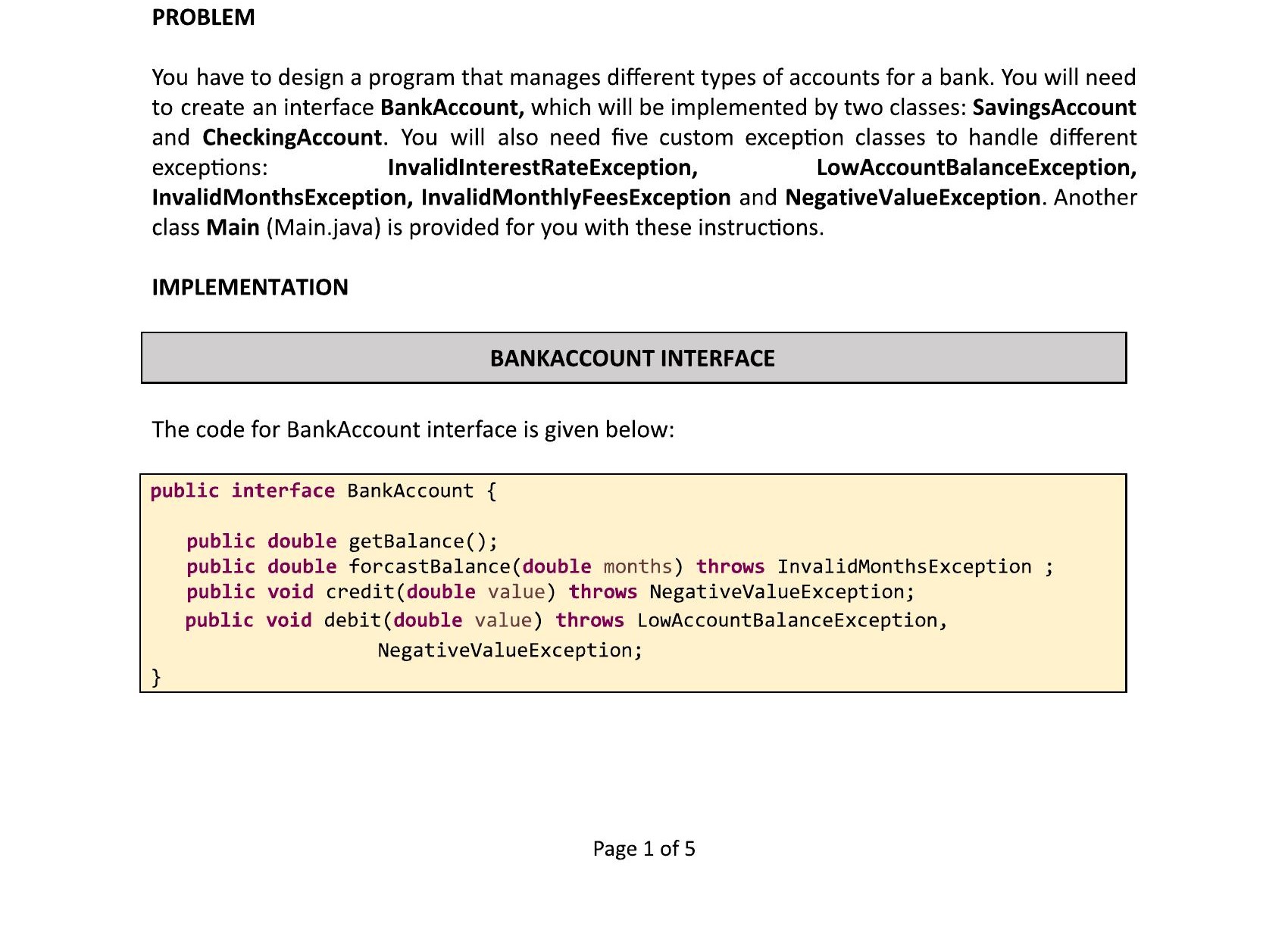Click the PROBLEM heading

click(x=203, y=17)
